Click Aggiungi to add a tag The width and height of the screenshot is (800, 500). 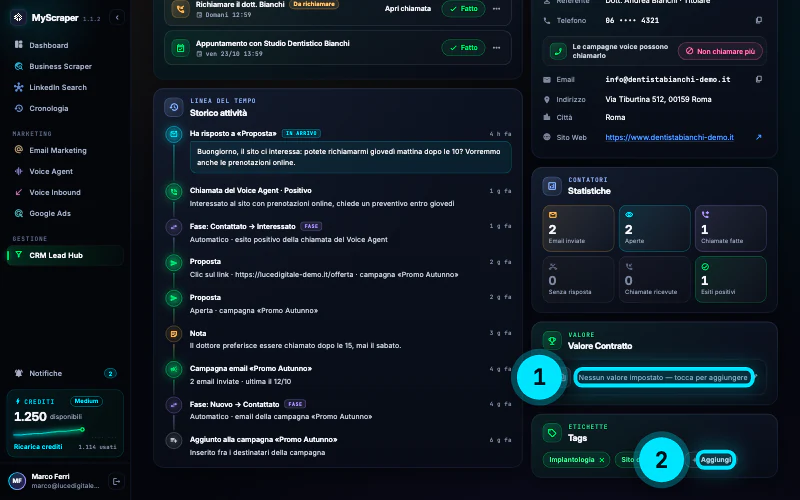715,460
